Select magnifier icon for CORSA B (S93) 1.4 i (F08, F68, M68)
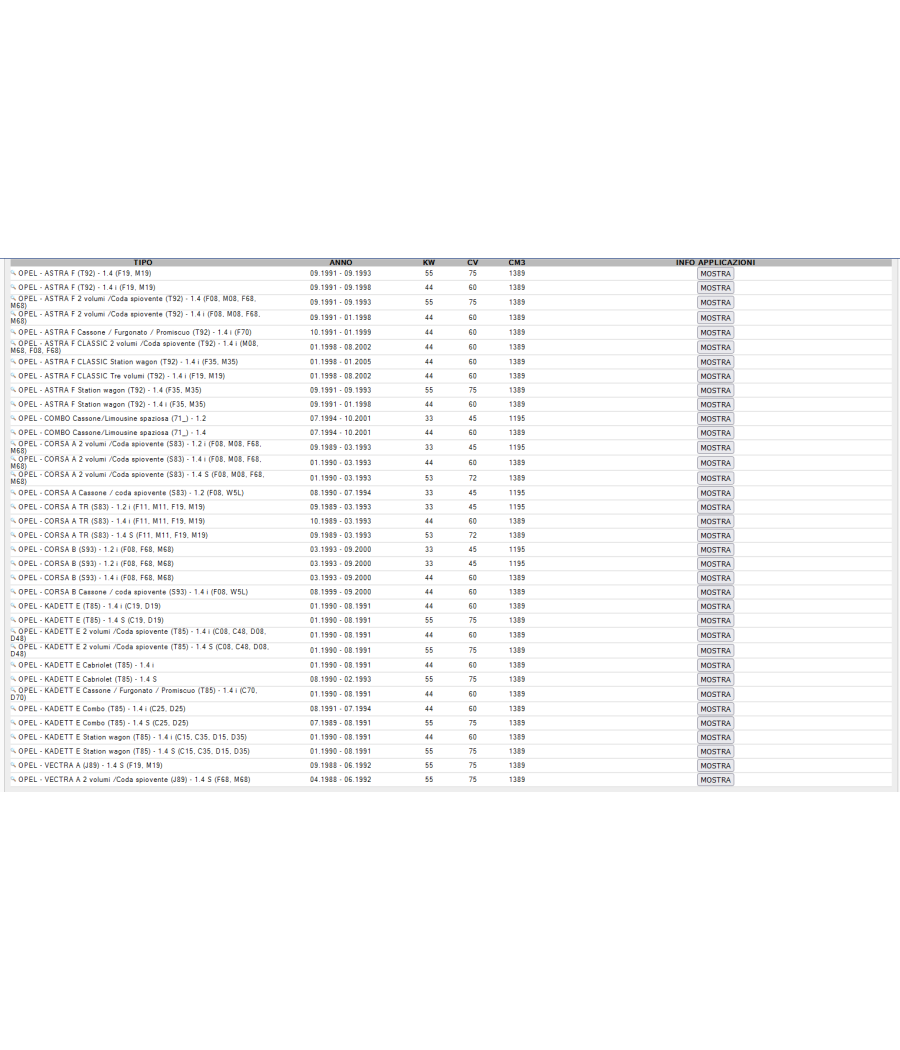Screen dimensions: 900x1050 13,578
